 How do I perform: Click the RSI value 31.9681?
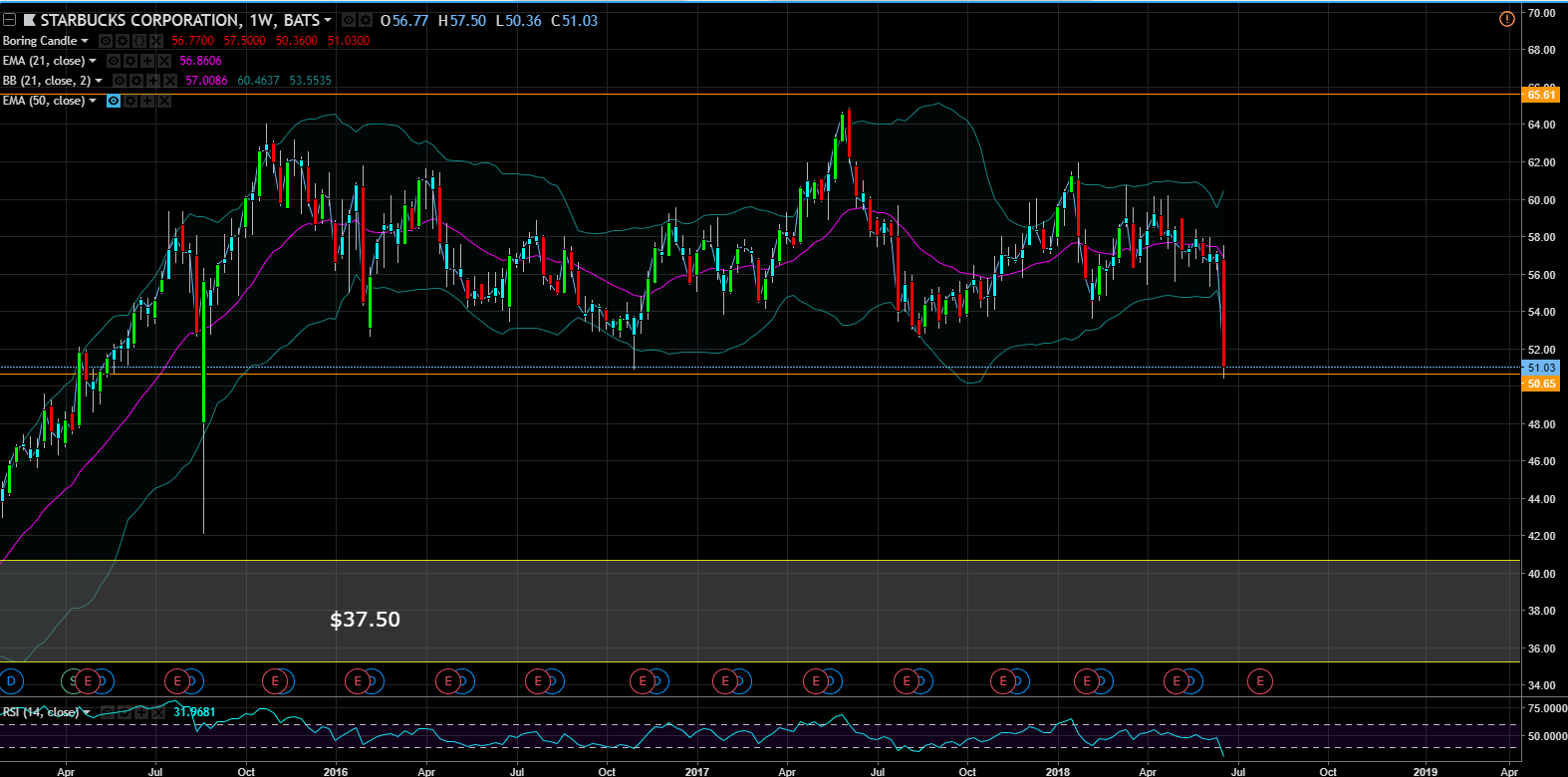point(194,712)
